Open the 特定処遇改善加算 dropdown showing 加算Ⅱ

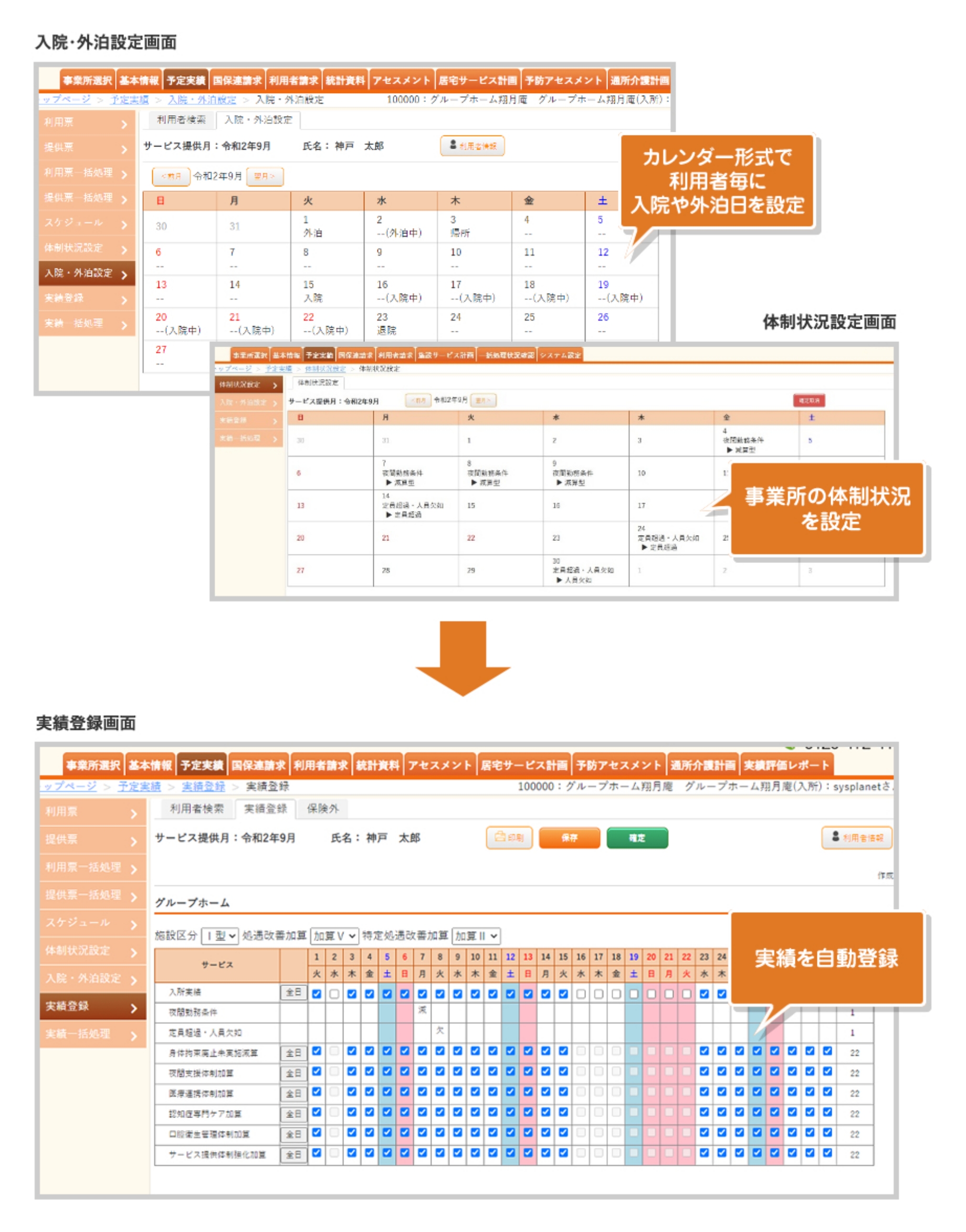point(476,936)
